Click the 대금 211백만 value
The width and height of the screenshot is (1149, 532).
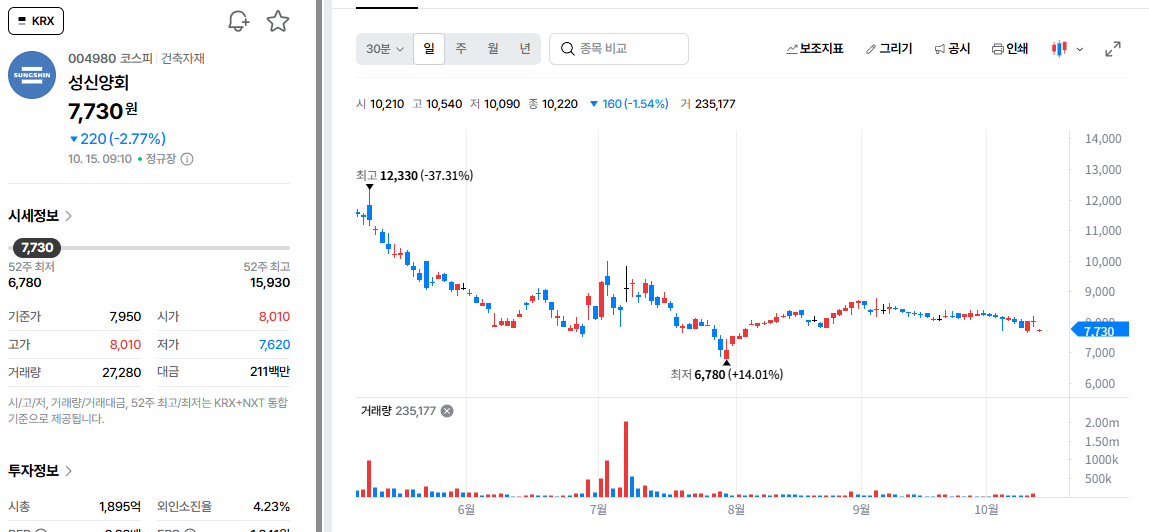(x=270, y=372)
